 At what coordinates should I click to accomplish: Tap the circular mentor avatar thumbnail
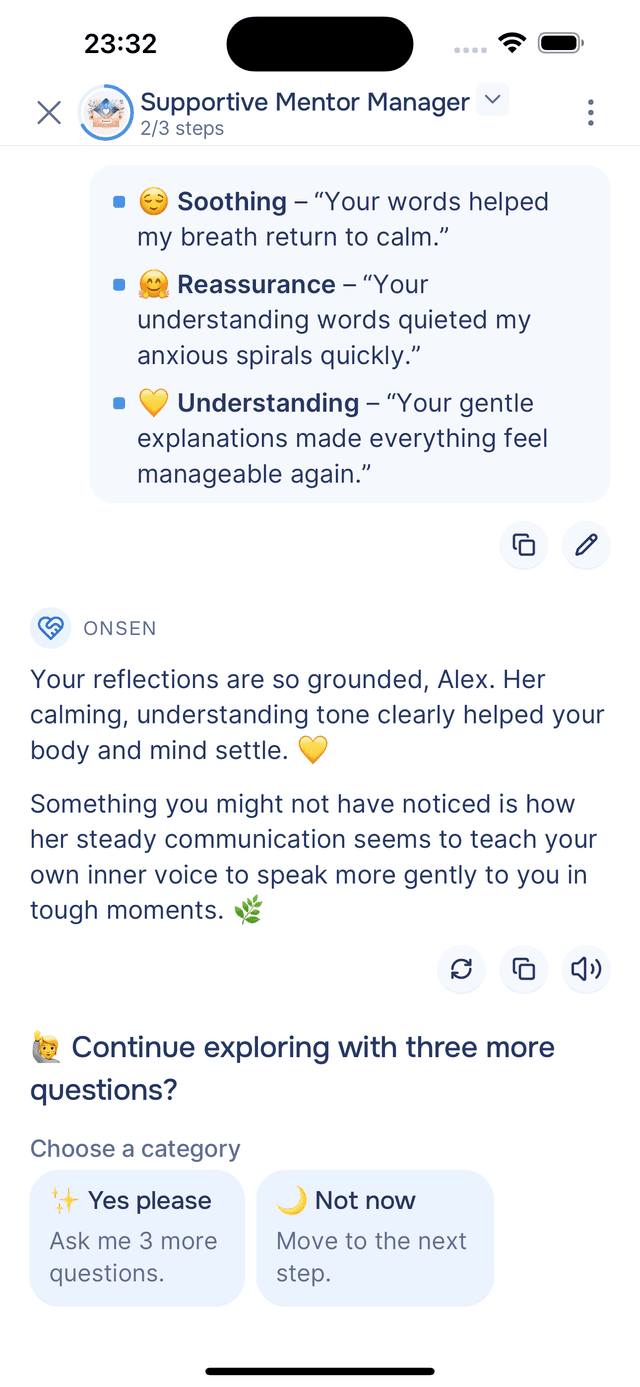[x=105, y=112]
